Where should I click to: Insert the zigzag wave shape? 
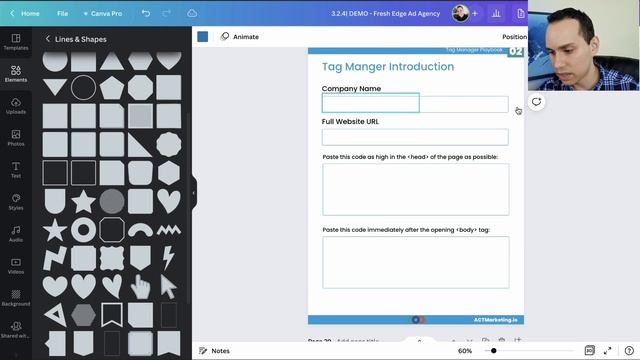(169, 230)
